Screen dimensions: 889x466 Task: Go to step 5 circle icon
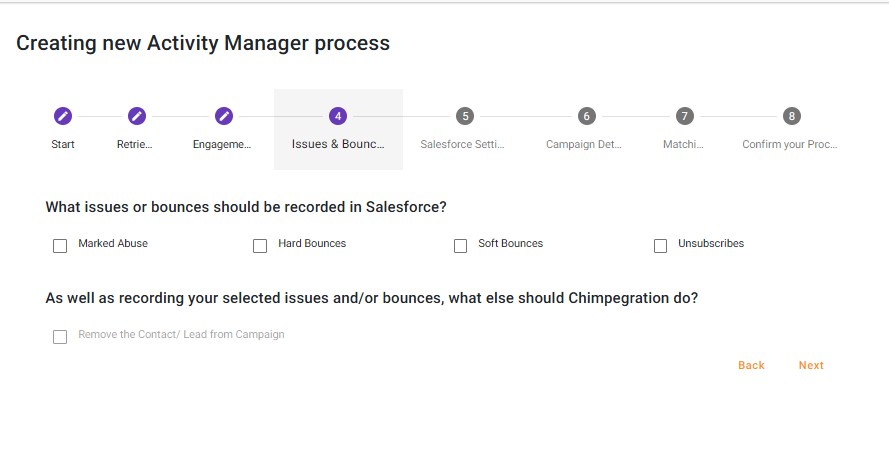point(465,116)
